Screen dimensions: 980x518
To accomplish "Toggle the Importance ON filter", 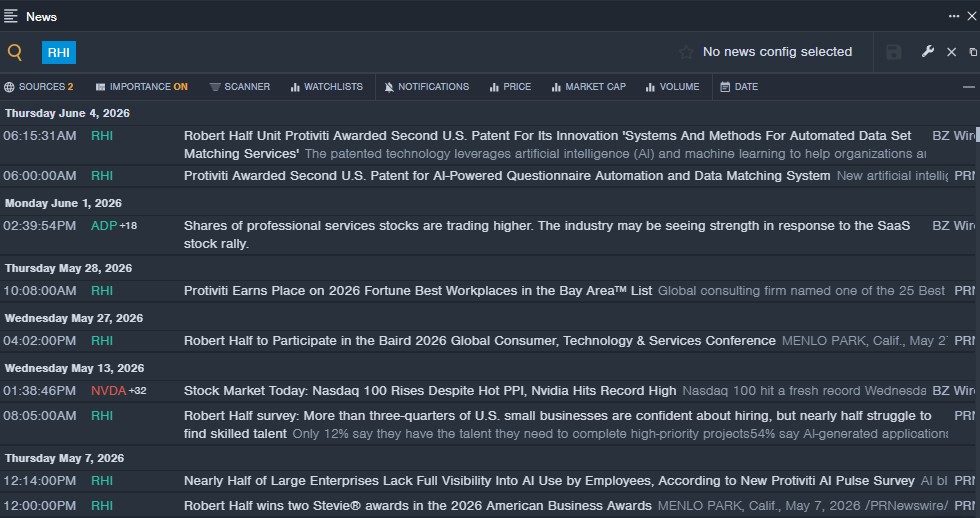I will (141, 87).
